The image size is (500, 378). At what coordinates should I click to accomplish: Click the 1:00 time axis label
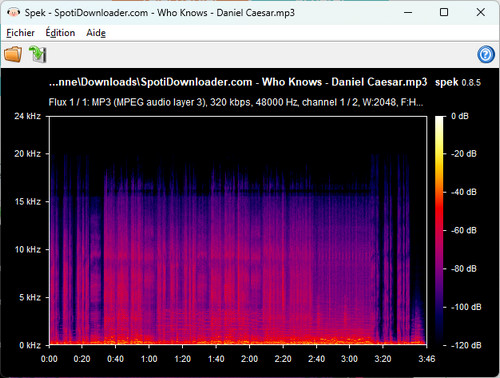pos(149,359)
